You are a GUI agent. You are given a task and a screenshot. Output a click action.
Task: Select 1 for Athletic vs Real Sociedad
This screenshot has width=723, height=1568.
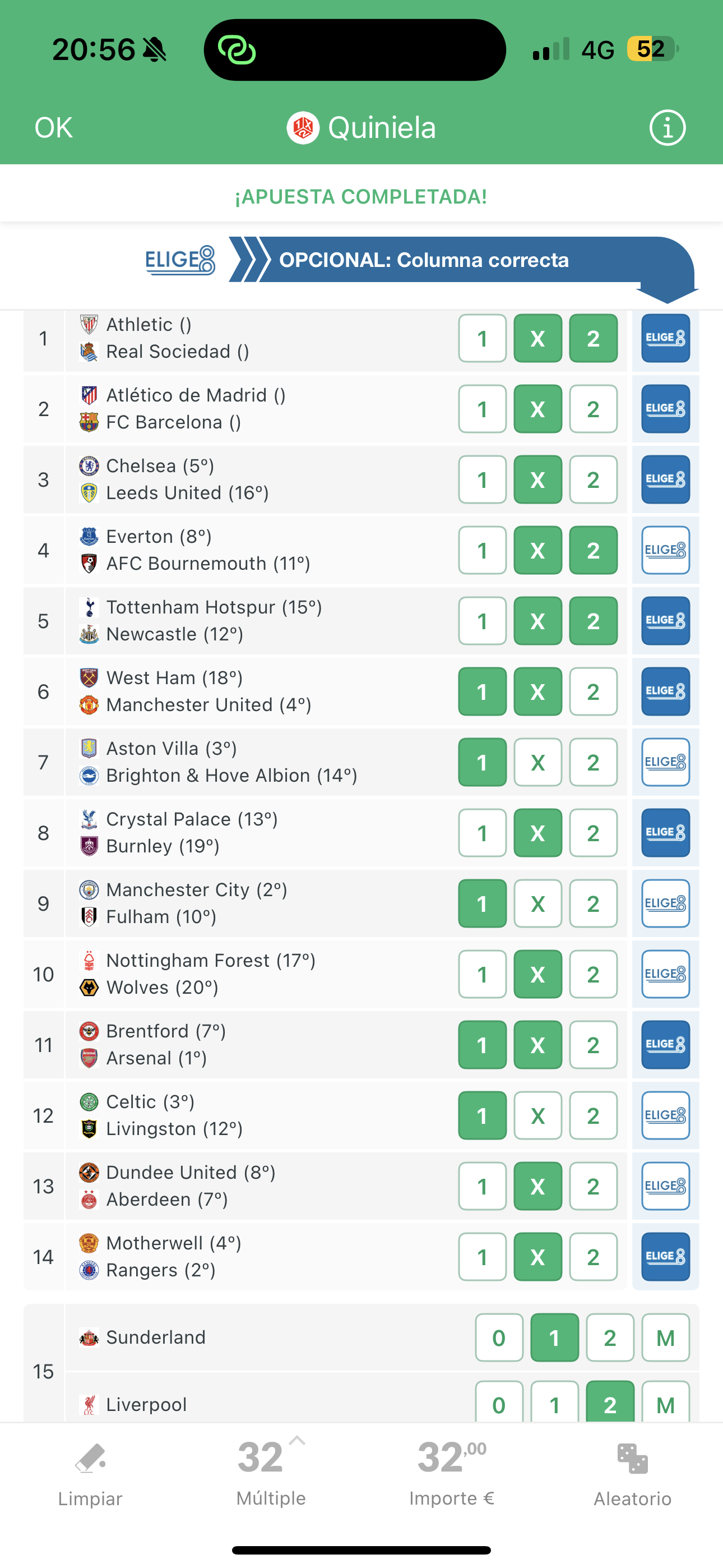[482, 338]
